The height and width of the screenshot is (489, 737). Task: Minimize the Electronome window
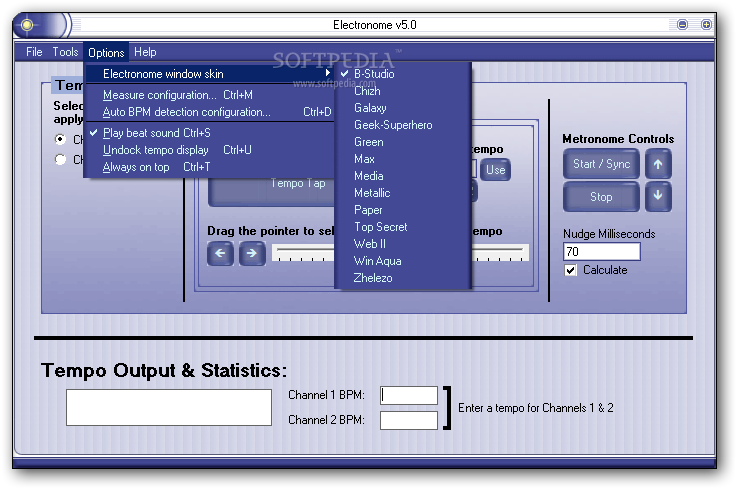pos(682,24)
